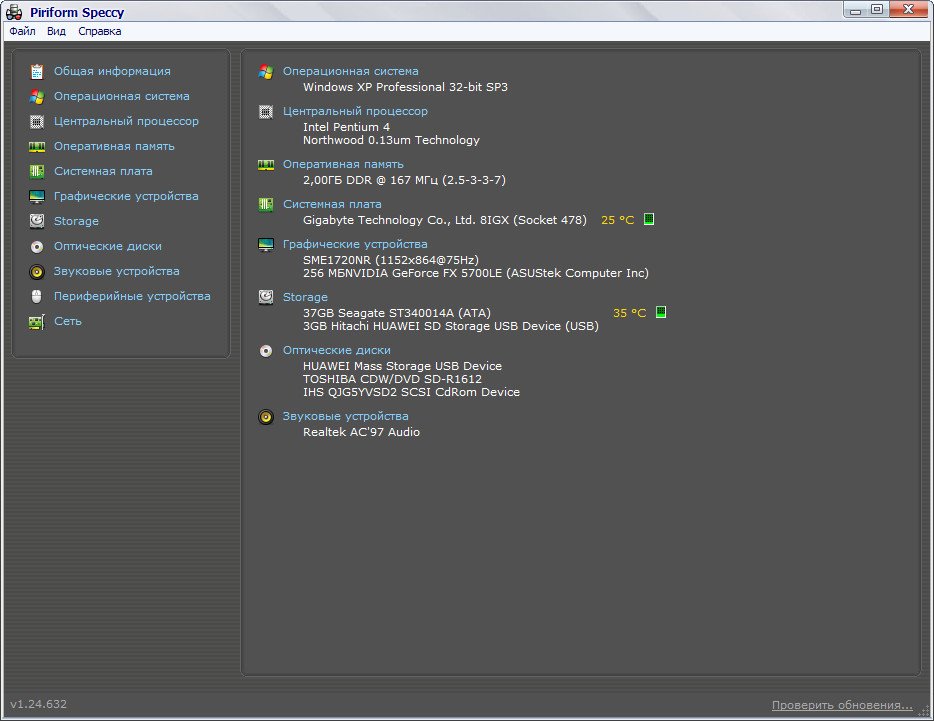Click the mouse icon beside sidebar Периферийные устройства
This screenshot has width=934, height=721.
pyautogui.click(x=37, y=296)
